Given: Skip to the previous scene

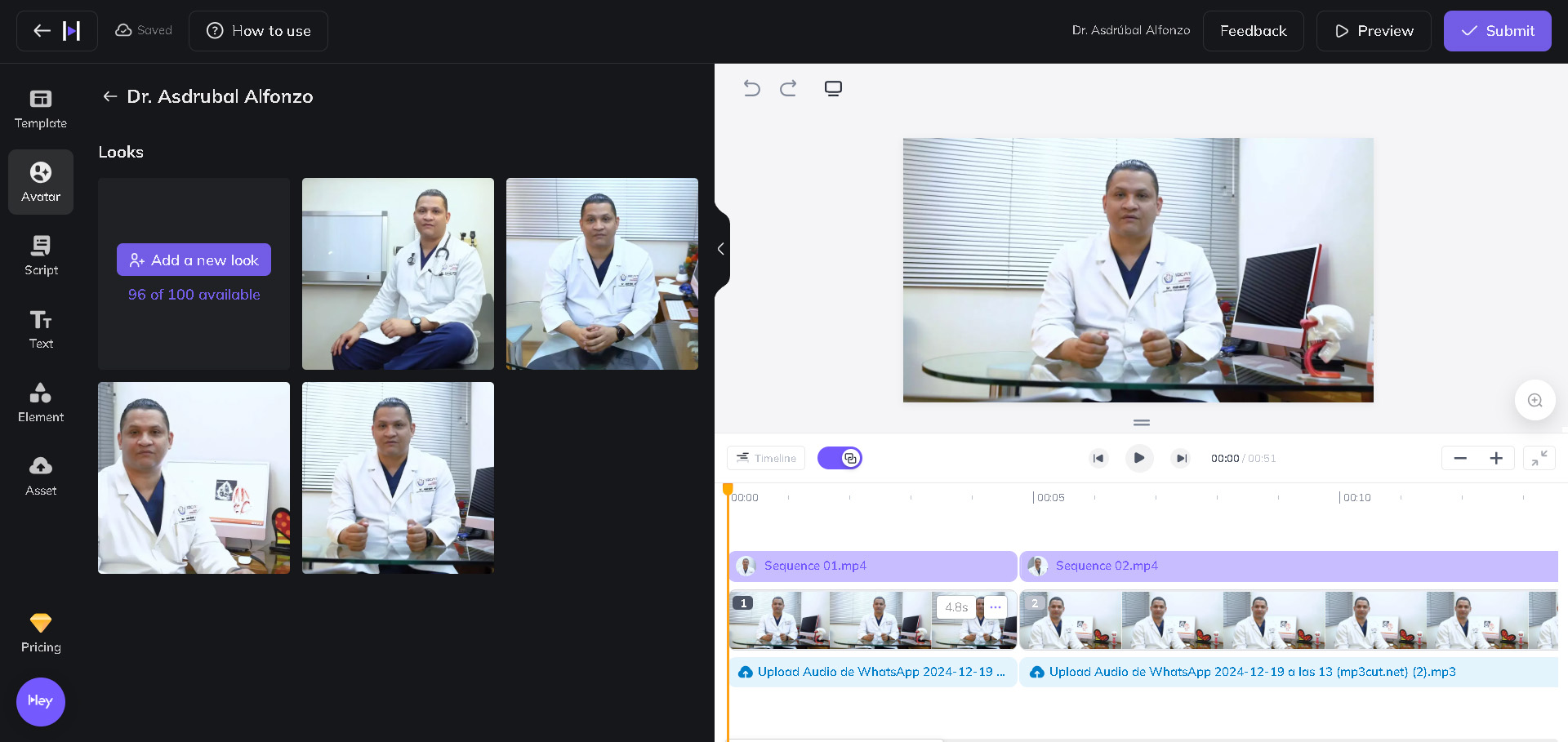Looking at the screenshot, I should 1098,458.
